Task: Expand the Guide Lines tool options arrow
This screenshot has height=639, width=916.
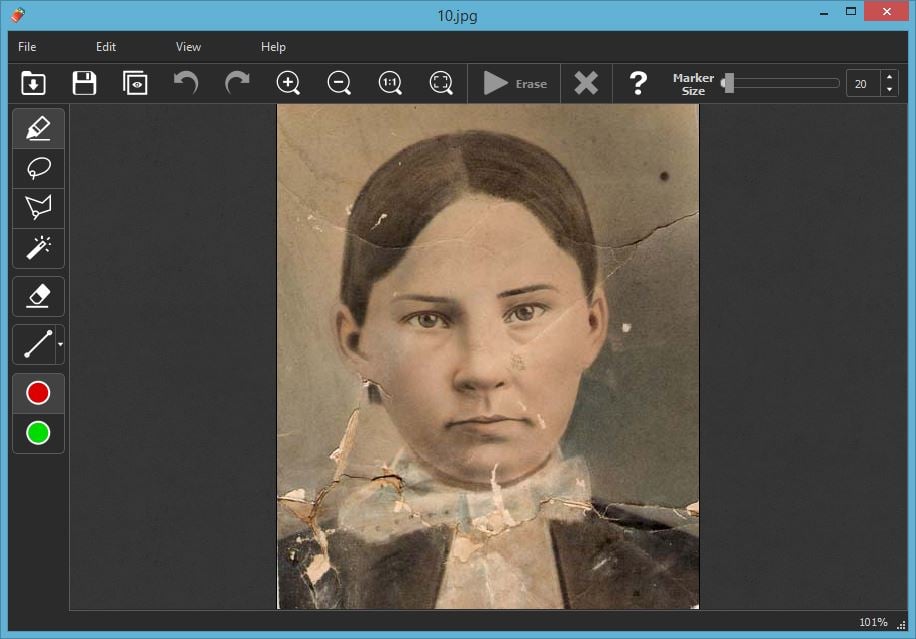Action: pyautogui.click(x=60, y=344)
